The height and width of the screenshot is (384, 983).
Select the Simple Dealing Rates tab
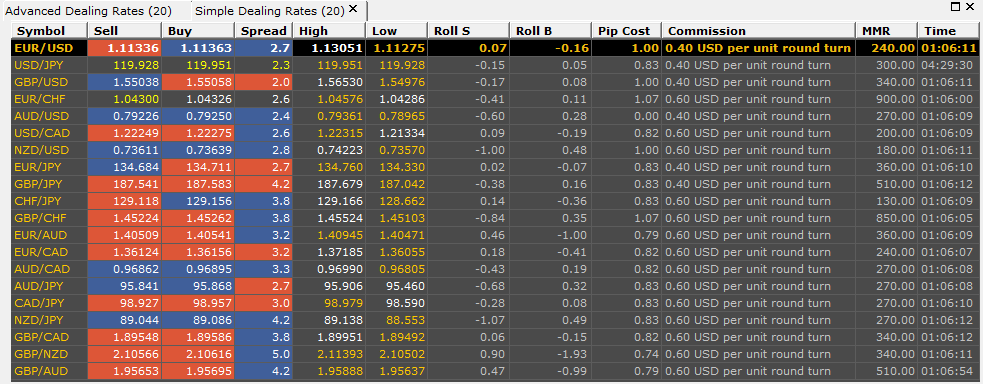pos(269,11)
